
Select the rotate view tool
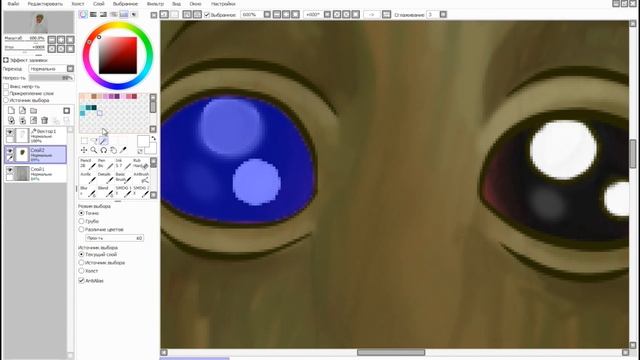coord(104,150)
